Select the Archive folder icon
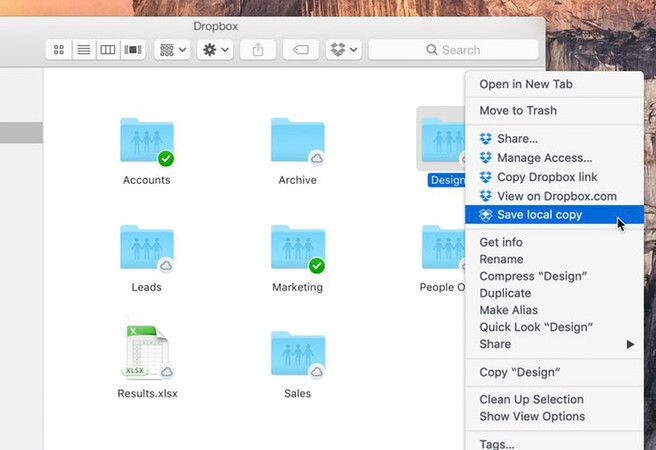656x450 pixels. coord(297,141)
